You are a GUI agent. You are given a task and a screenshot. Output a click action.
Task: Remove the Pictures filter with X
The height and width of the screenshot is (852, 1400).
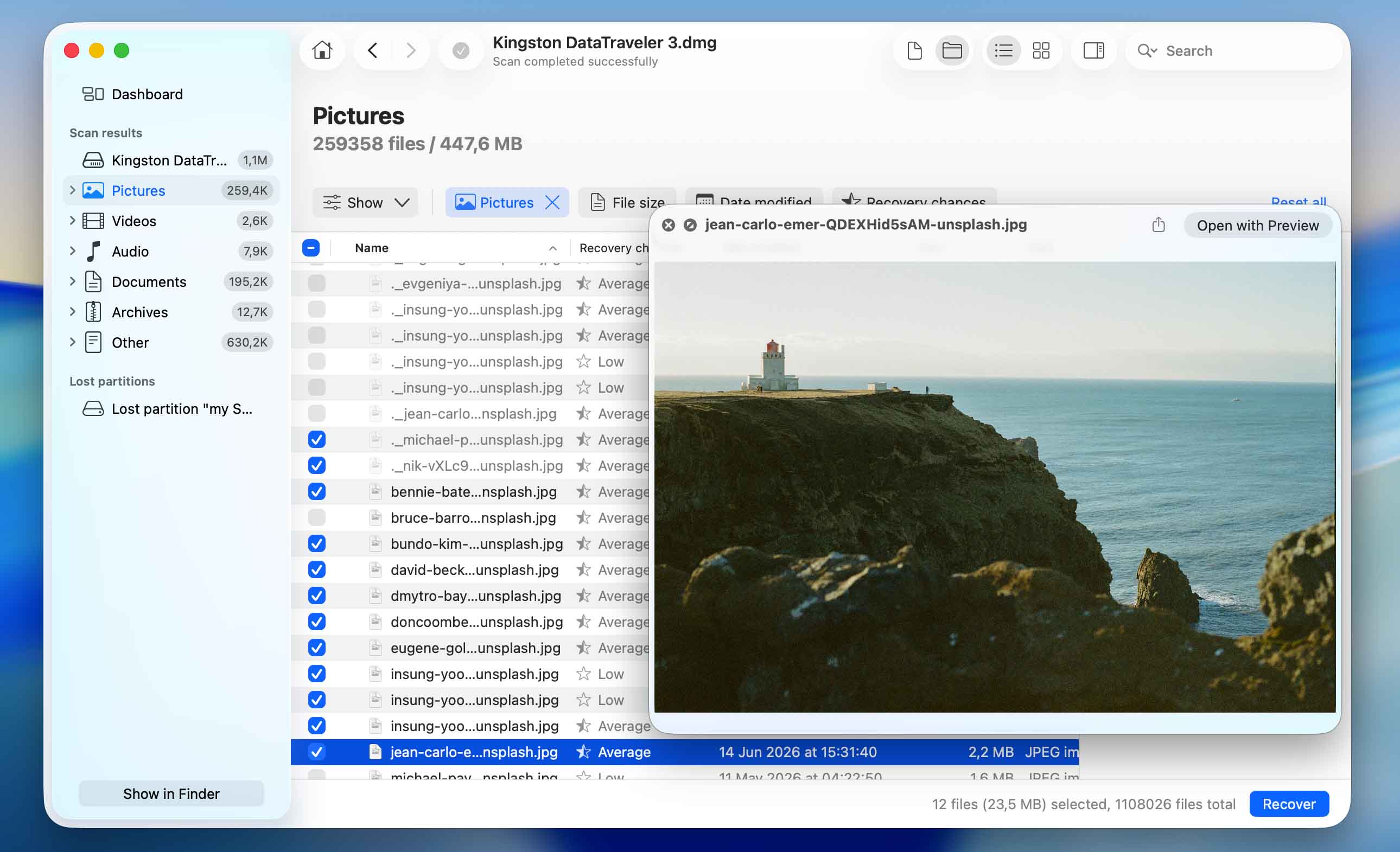coord(552,202)
